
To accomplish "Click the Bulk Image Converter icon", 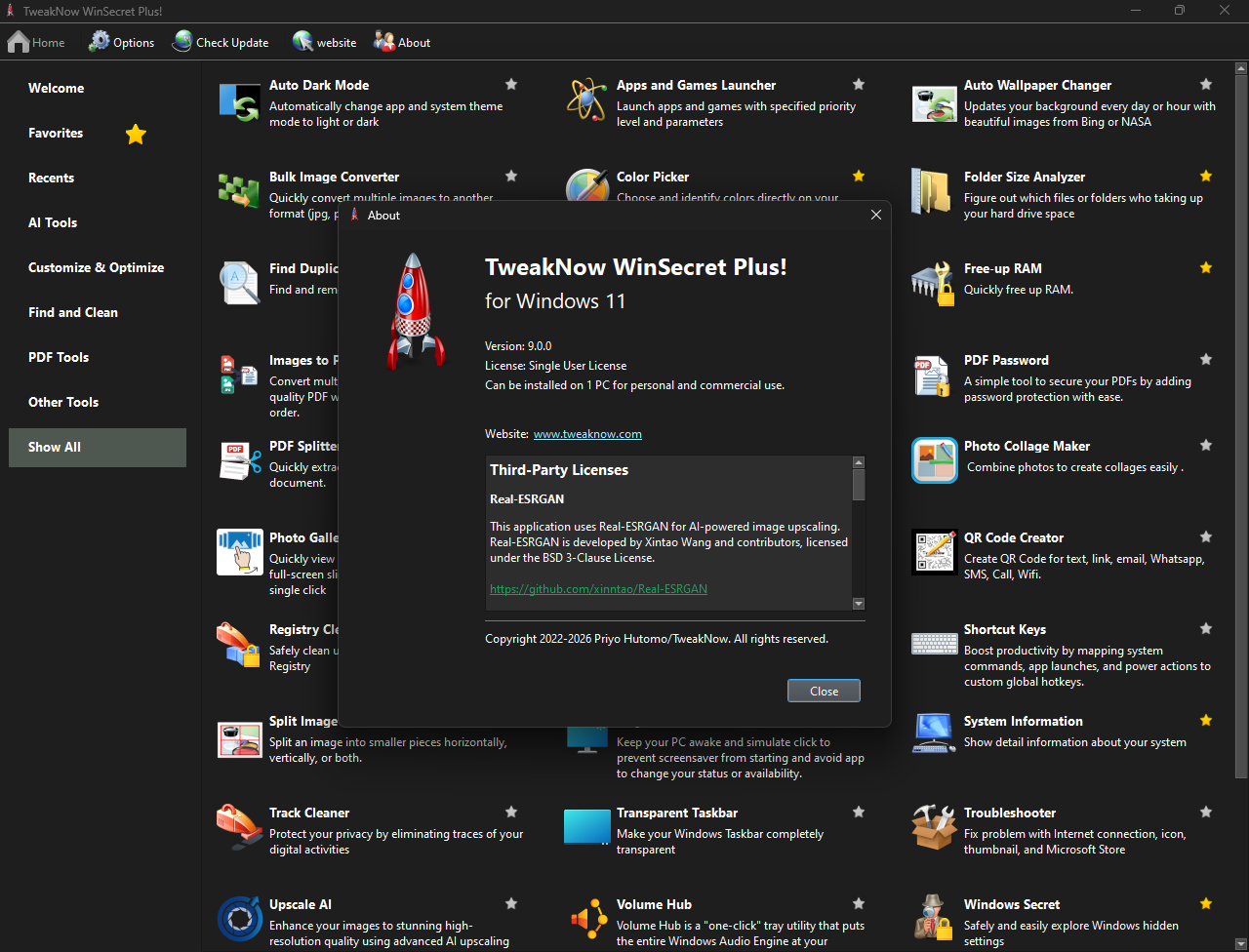I will (239, 189).
